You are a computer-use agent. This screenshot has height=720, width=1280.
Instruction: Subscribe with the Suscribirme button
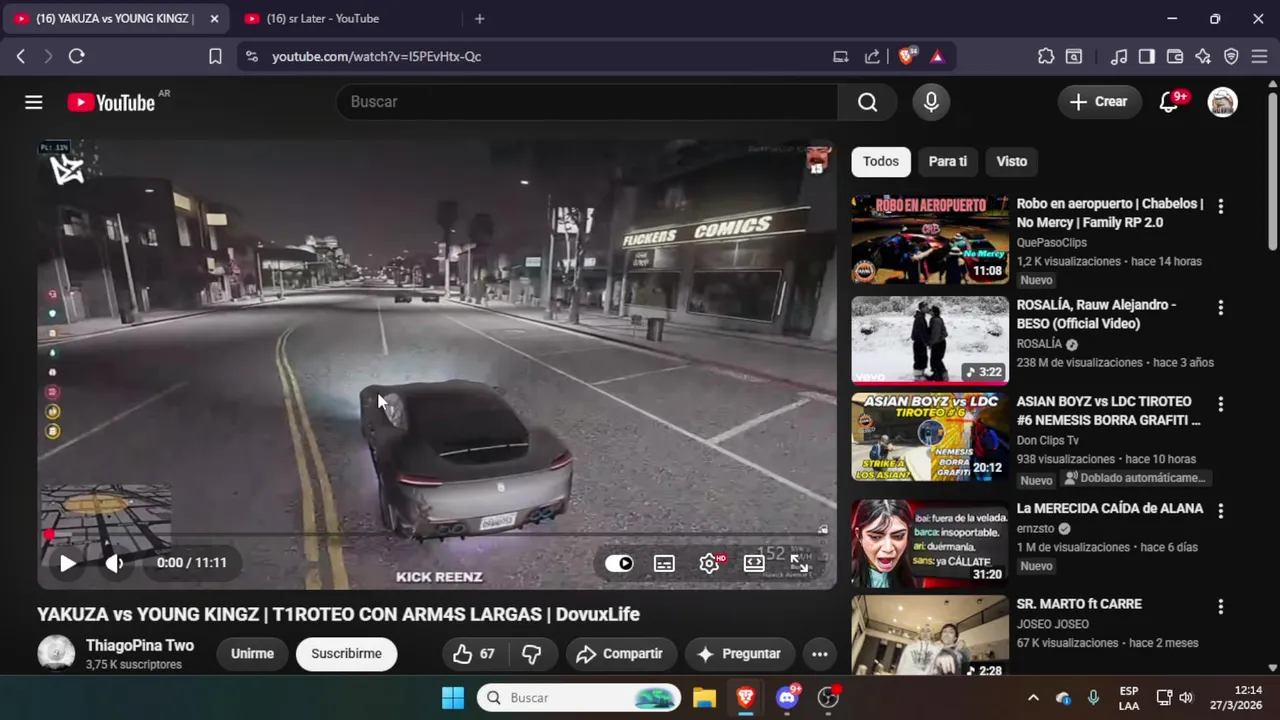pyautogui.click(x=346, y=654)
